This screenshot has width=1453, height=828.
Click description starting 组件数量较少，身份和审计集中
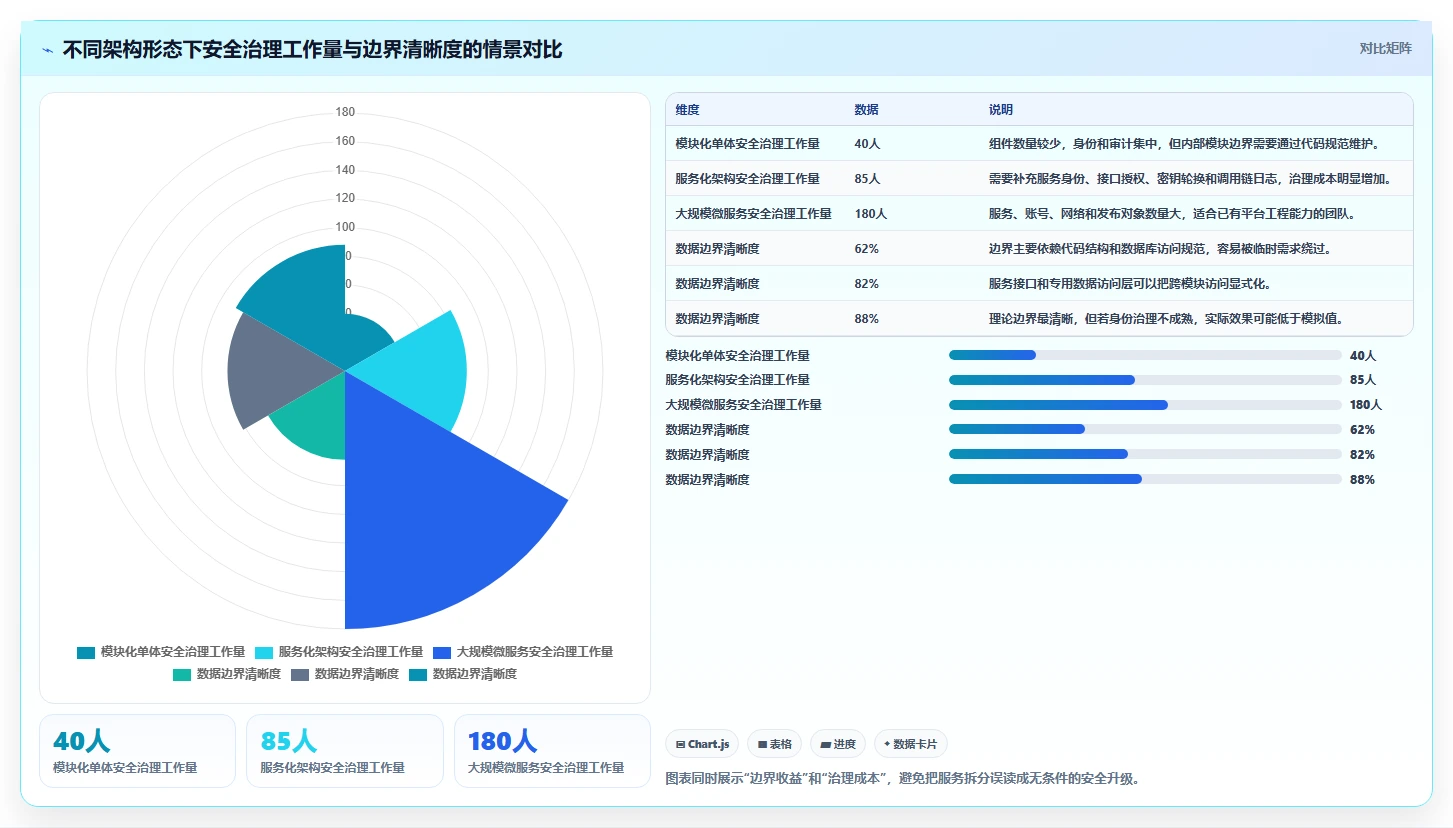point(1185,144)
